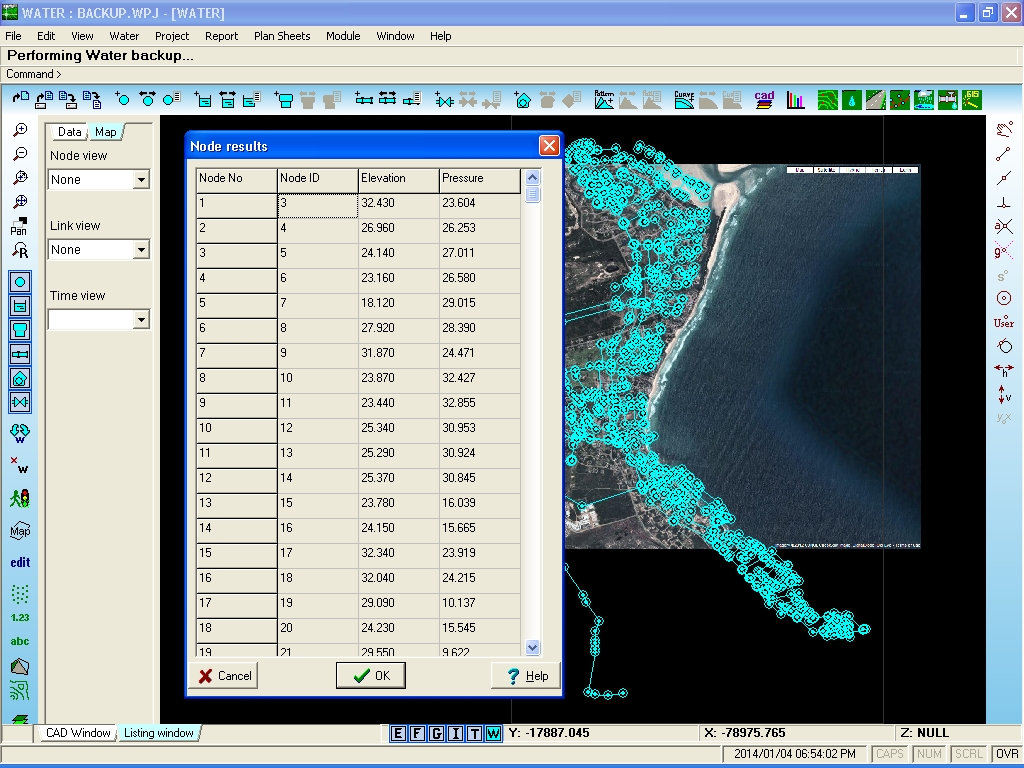Toggle valve display button in left toolbar

point(20,402)
